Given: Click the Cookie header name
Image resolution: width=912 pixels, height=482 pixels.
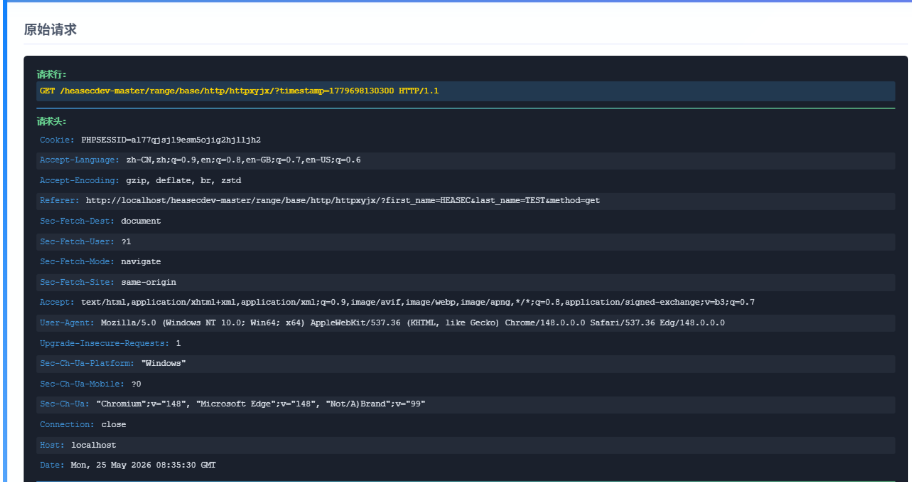Looking at the screenshot, I should 57,140.
